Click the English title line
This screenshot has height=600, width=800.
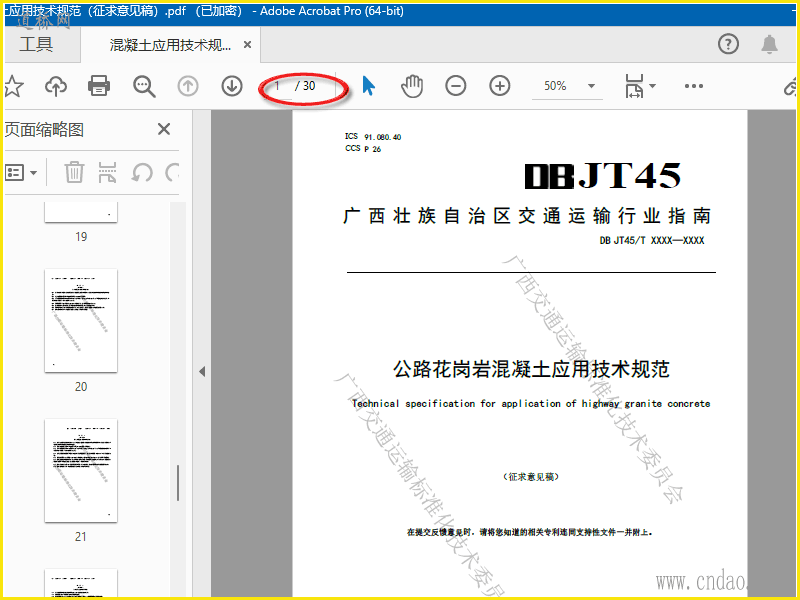coord(531,404)
